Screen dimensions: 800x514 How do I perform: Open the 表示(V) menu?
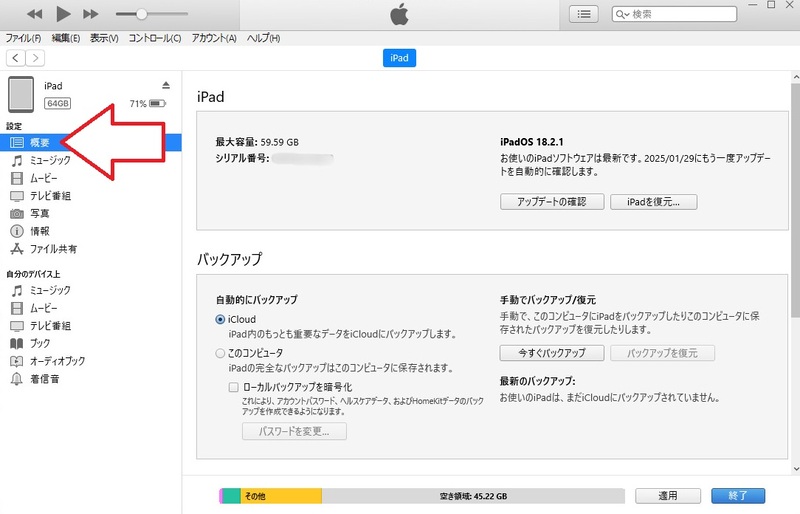click(x=104, y=38)
